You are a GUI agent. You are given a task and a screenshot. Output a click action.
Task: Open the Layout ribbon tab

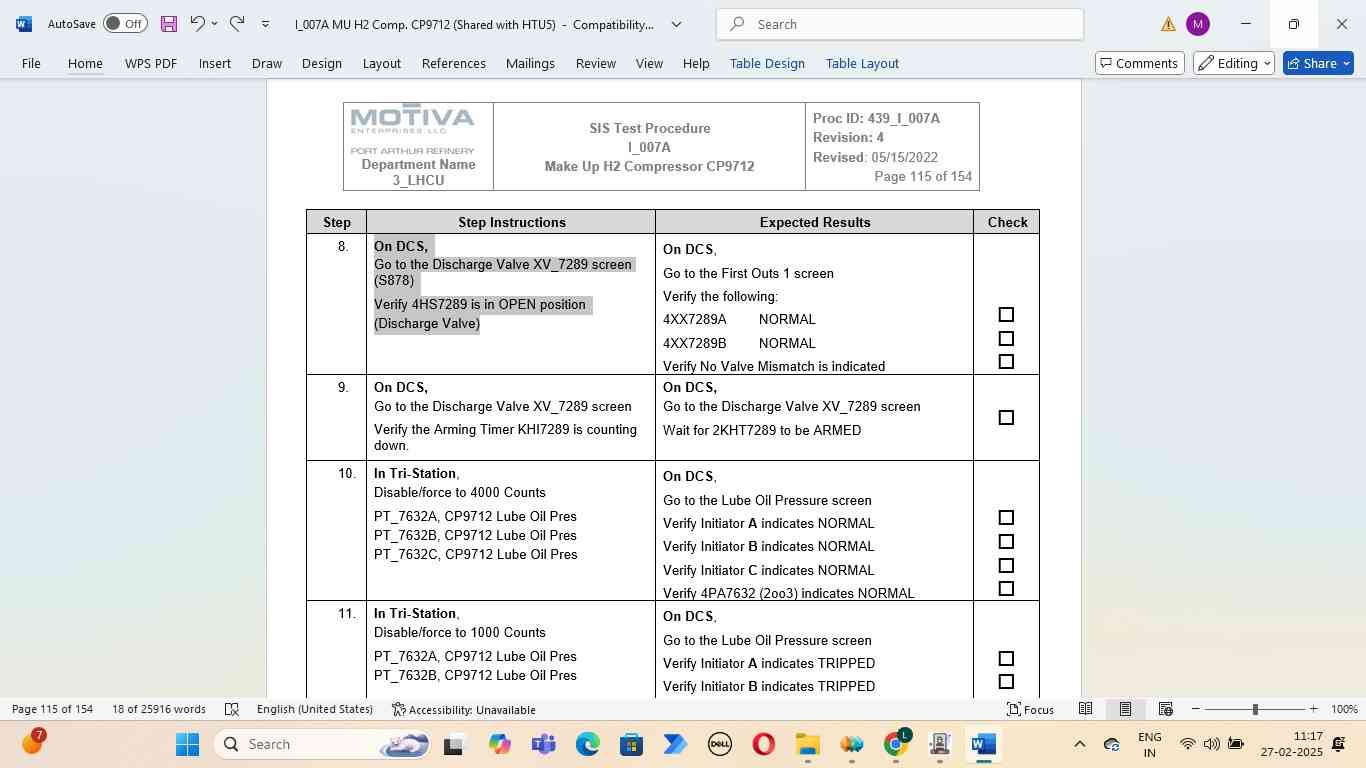(381, 63)
